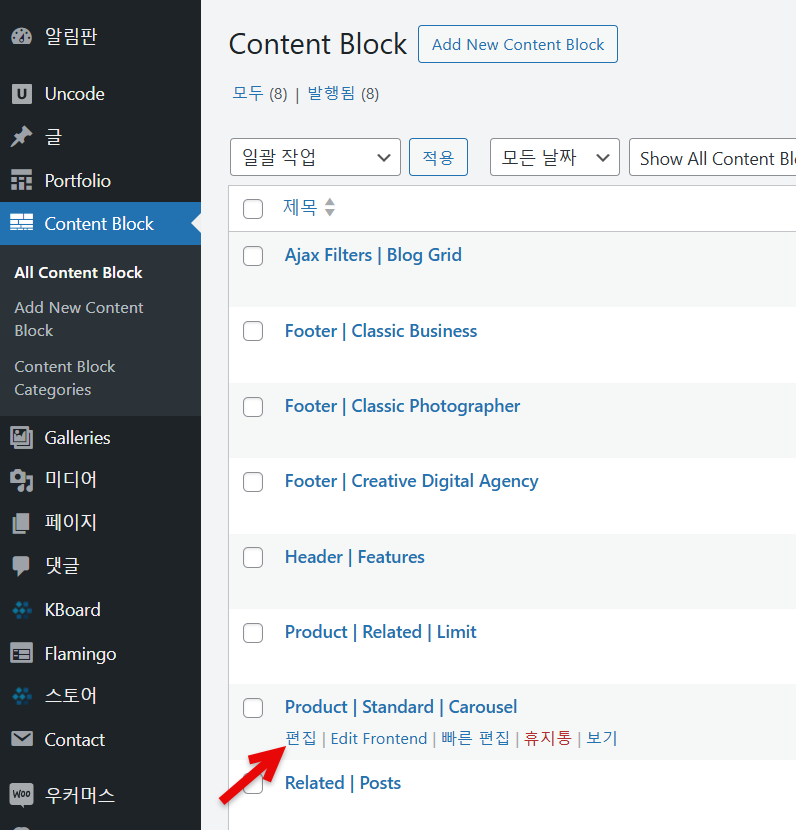Tick the select-all checkbox beside 제목

253,209
